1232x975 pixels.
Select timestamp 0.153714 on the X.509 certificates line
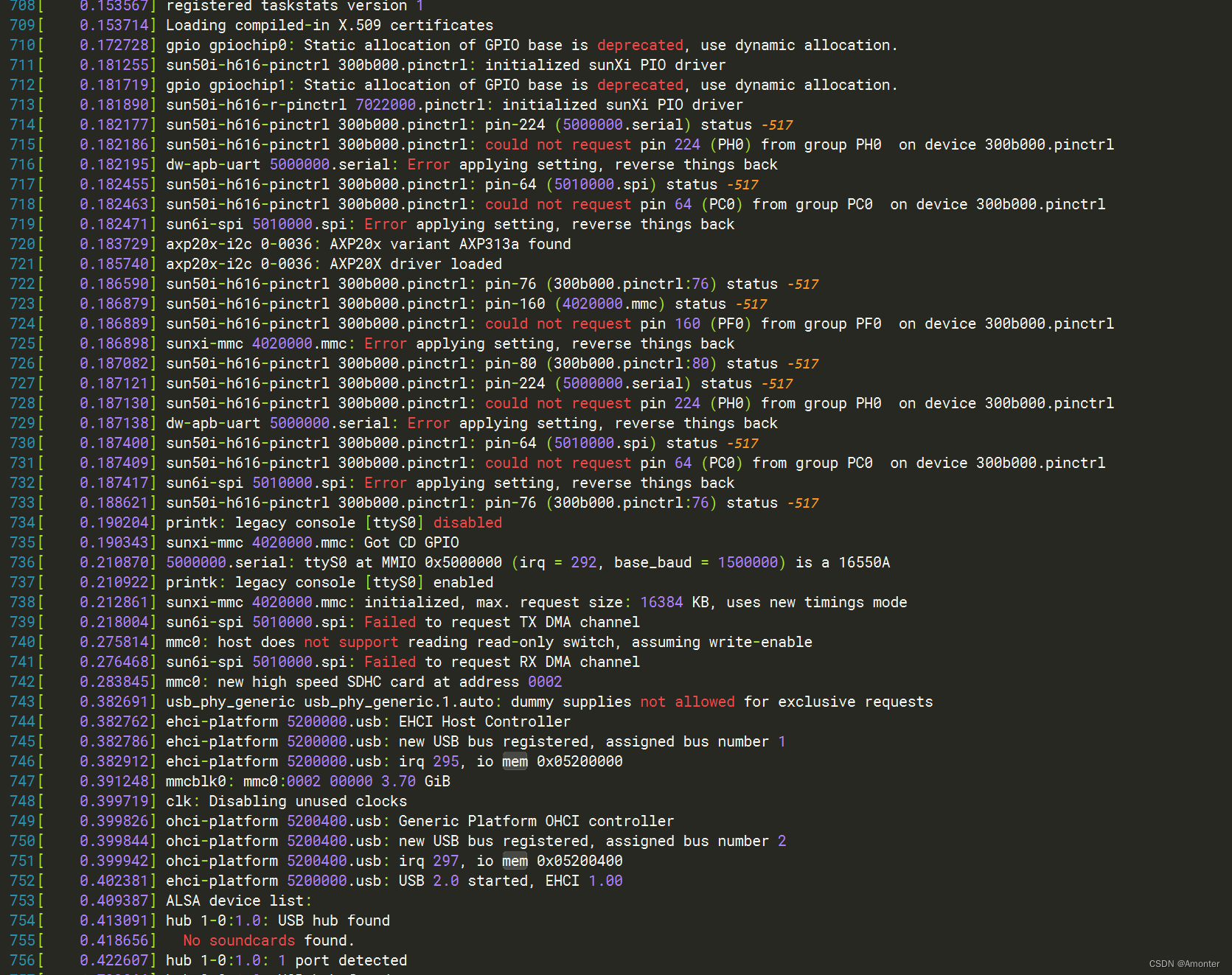[114, 25]
